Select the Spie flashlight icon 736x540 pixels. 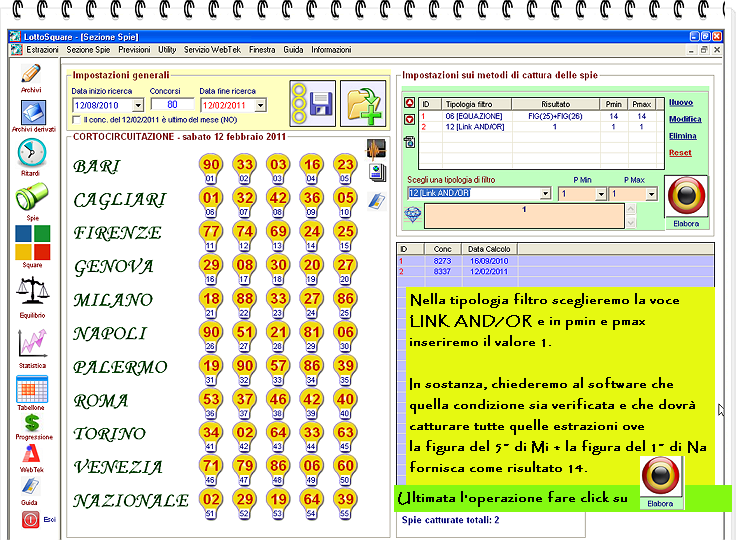tap(31, 196)
